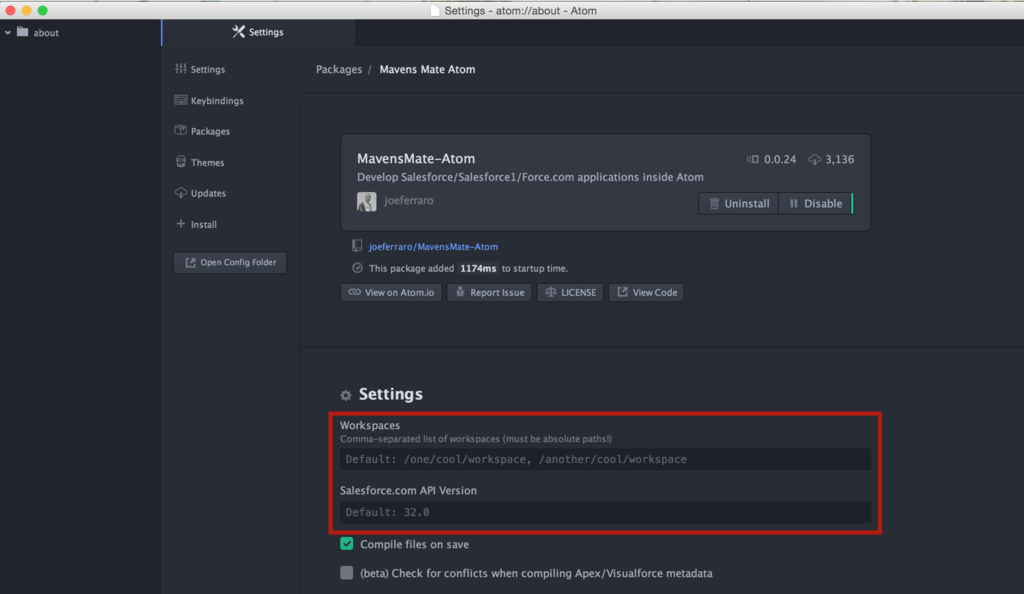
Task: Click the cloud download icon
Action: pyautogui.click(x=815, y=159)
